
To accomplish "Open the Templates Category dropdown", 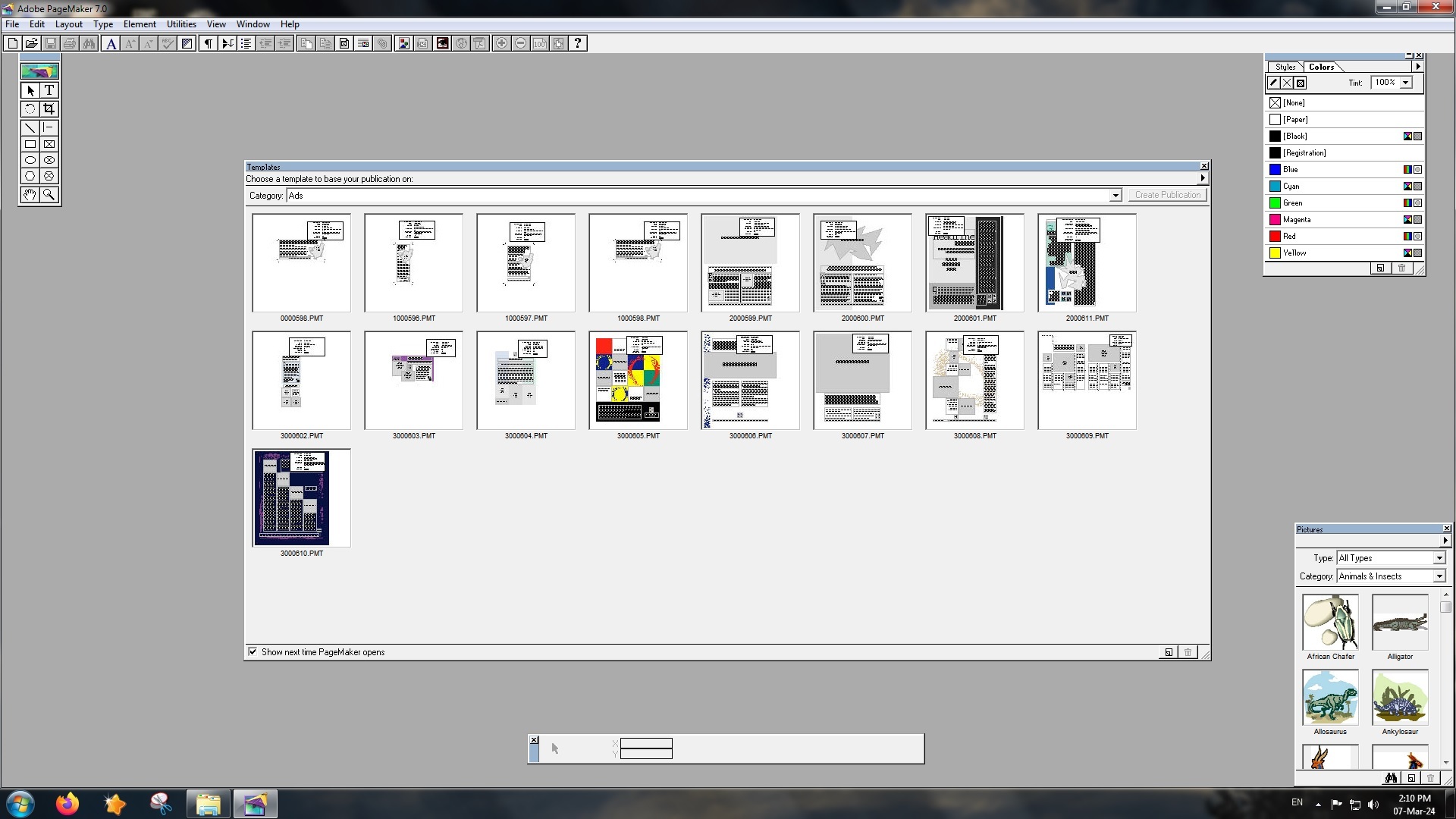I will click(x=1115, y=196).
